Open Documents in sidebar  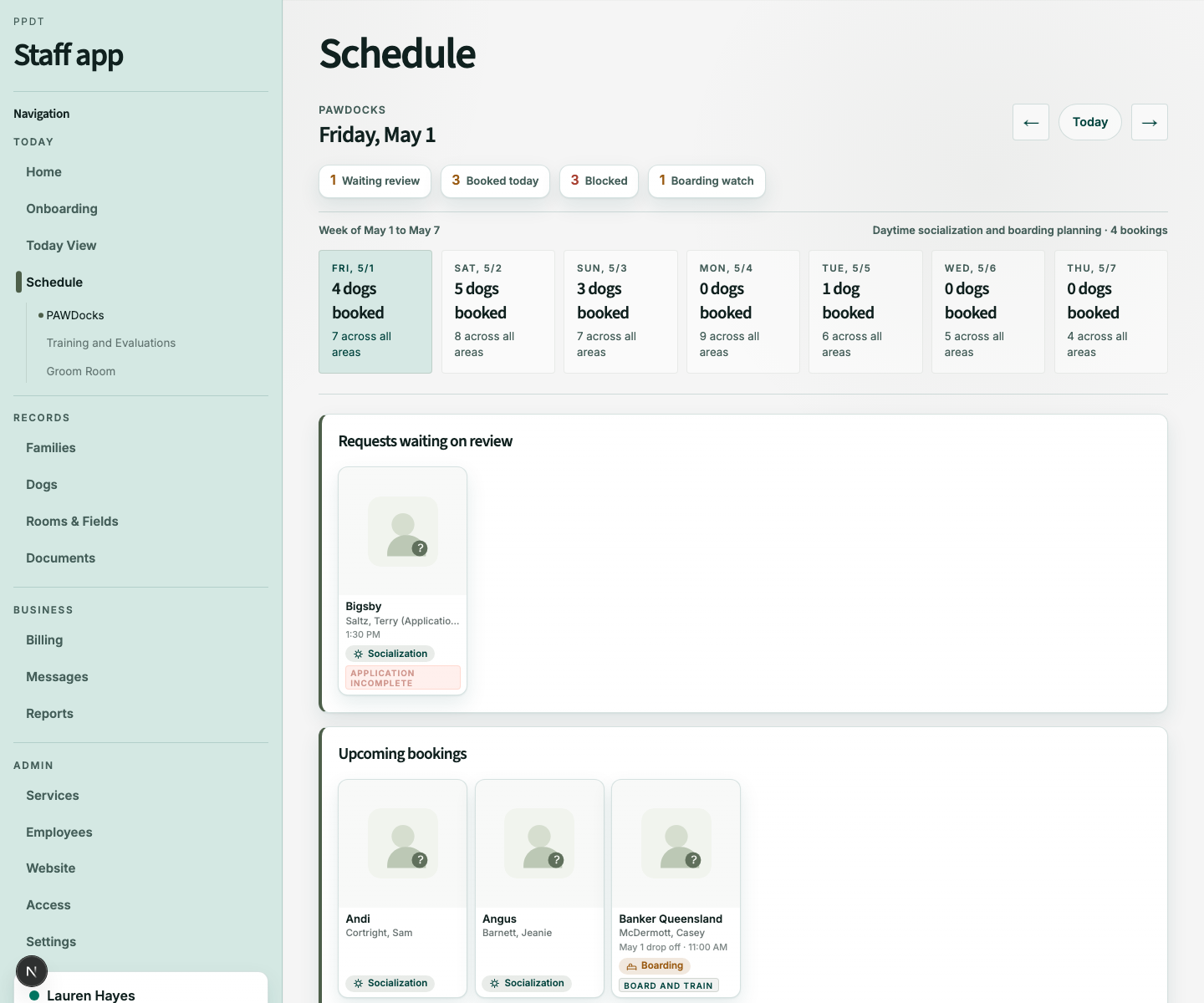point(60,558)
